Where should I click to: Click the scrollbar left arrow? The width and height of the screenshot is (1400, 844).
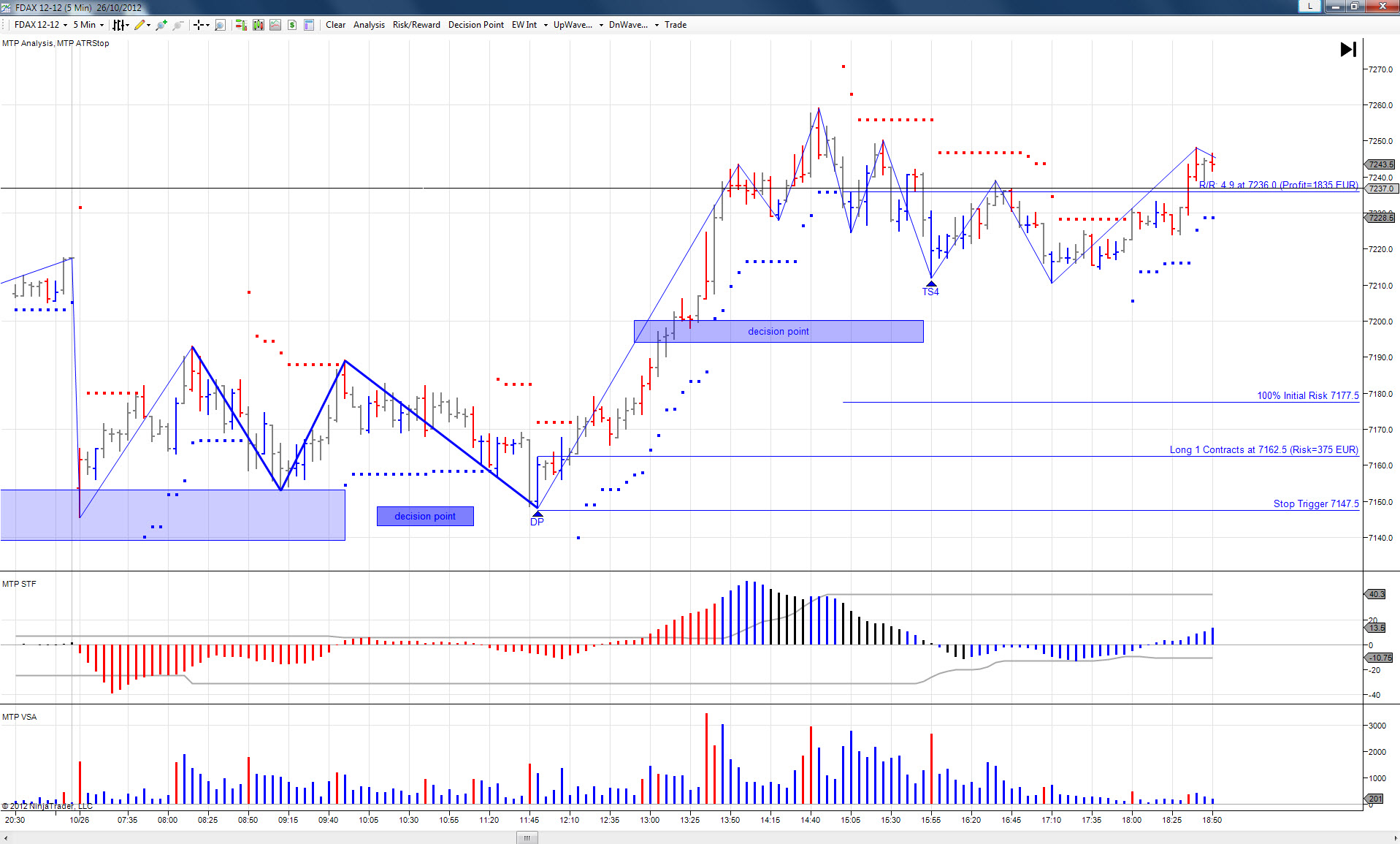[6, 837]
